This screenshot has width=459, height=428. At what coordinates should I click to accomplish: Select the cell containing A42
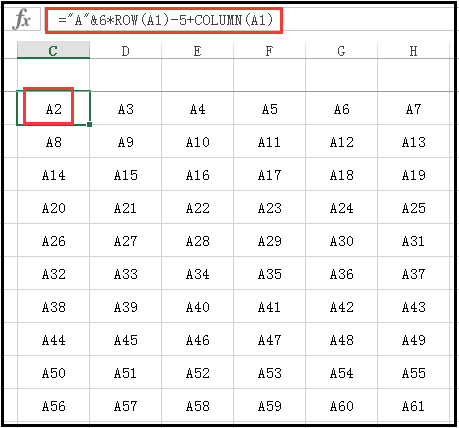coord(341,306)
